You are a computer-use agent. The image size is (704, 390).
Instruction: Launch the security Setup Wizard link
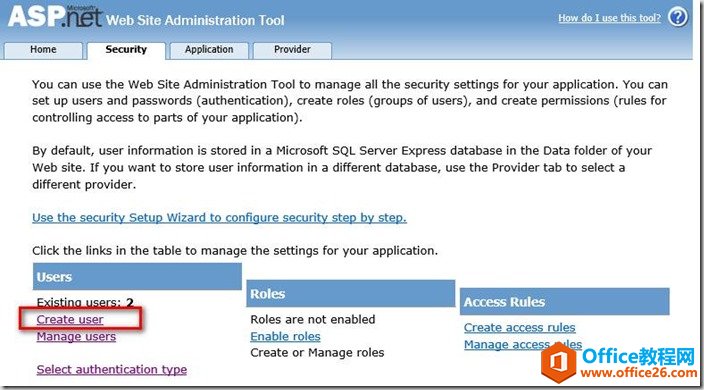click(x=219, y=218)
